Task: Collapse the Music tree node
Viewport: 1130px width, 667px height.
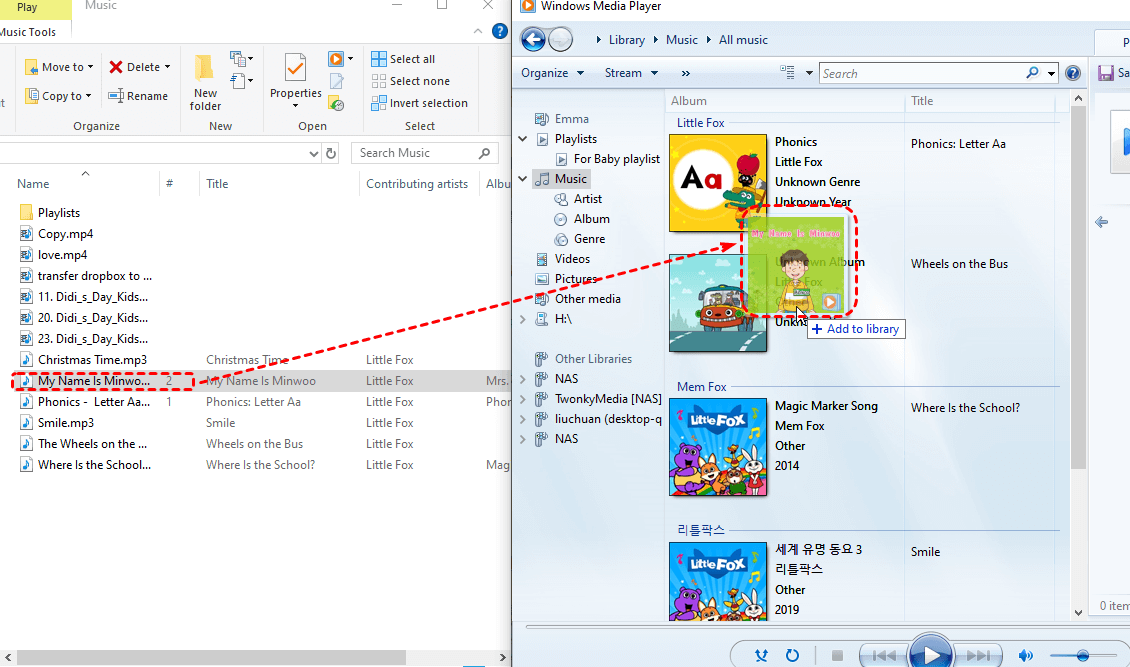Action: 523,179
